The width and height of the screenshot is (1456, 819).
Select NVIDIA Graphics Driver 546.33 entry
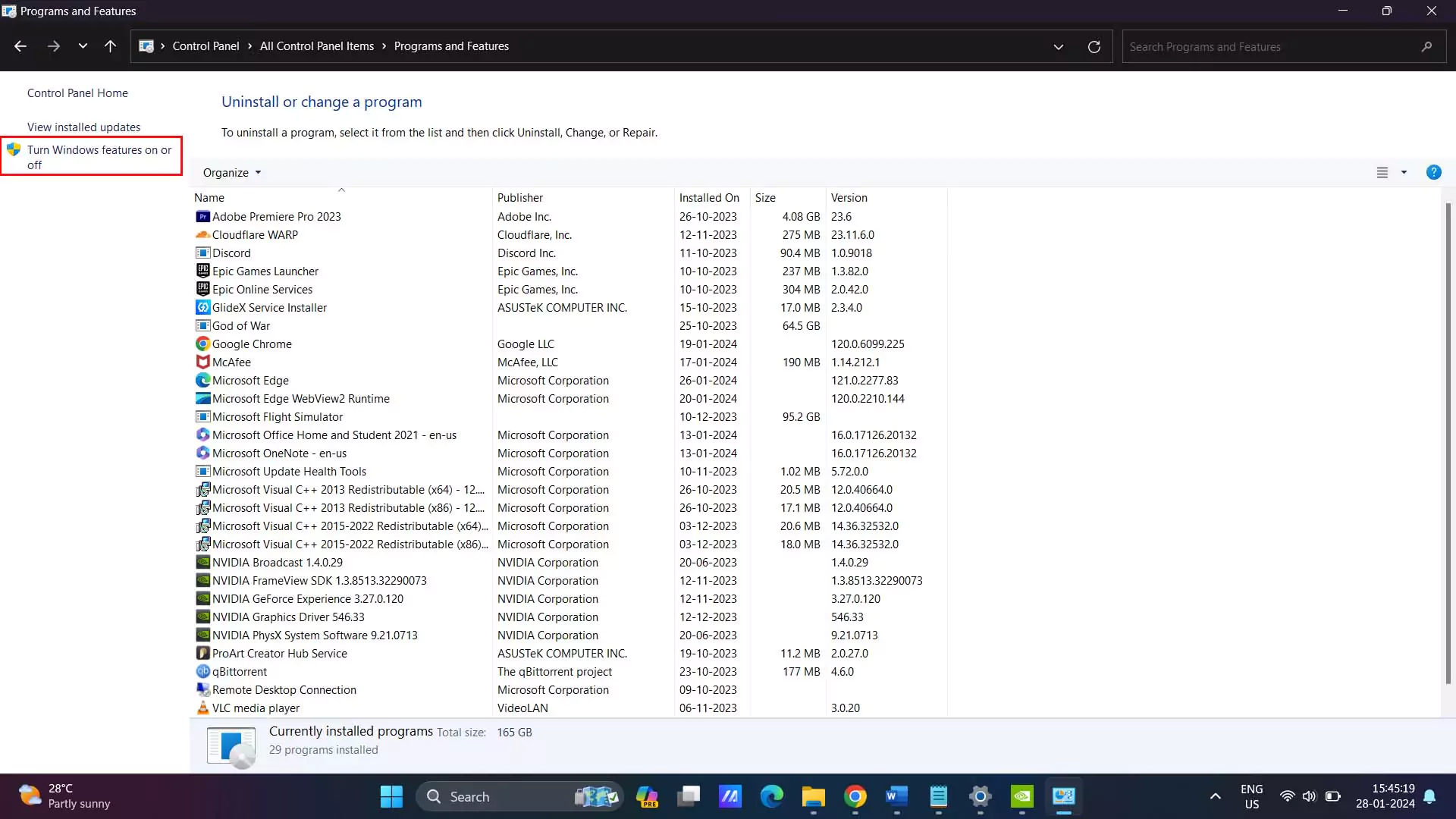click(x=288, y=617)
